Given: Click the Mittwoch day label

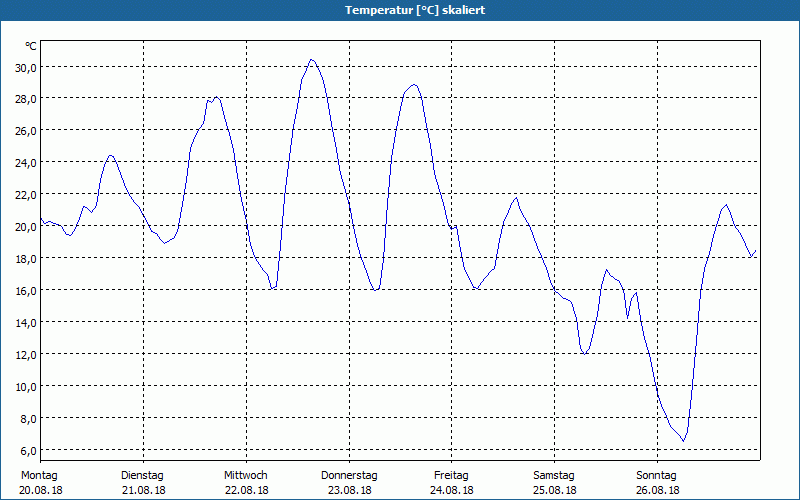Looking at the screenshot, I should (245, 475).
